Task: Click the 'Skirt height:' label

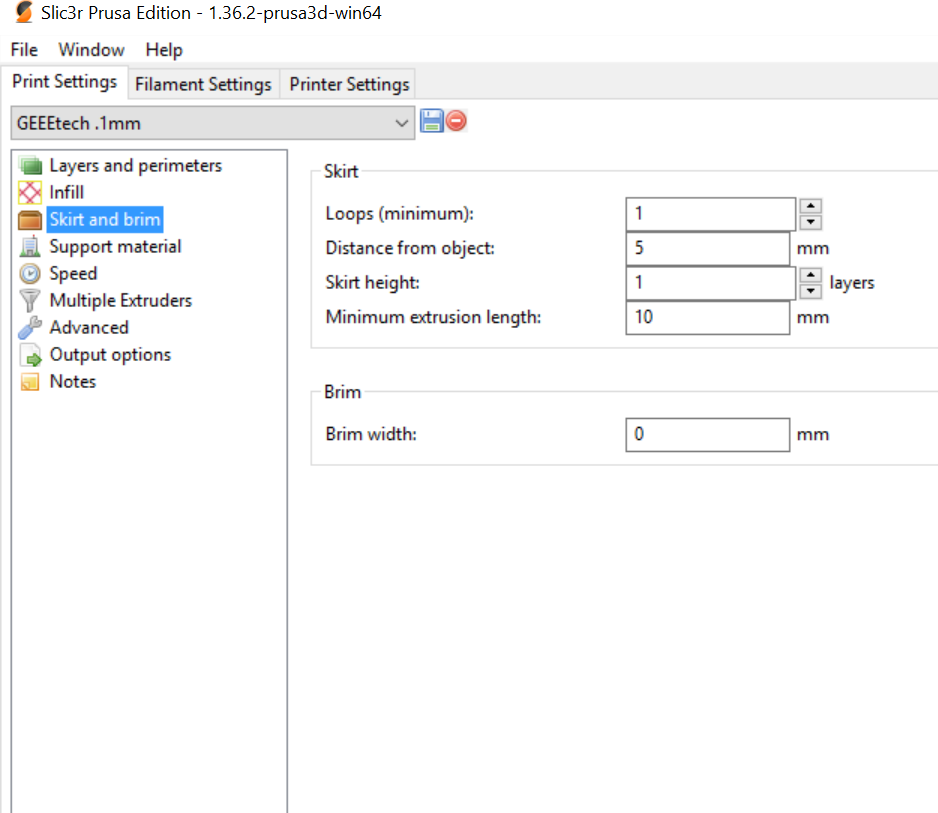Action: 372,282
